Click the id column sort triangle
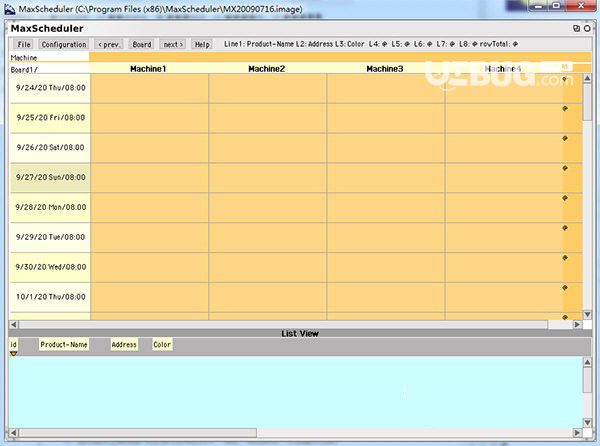This screenshot has width=600, height=446. (x=13, y=354)
